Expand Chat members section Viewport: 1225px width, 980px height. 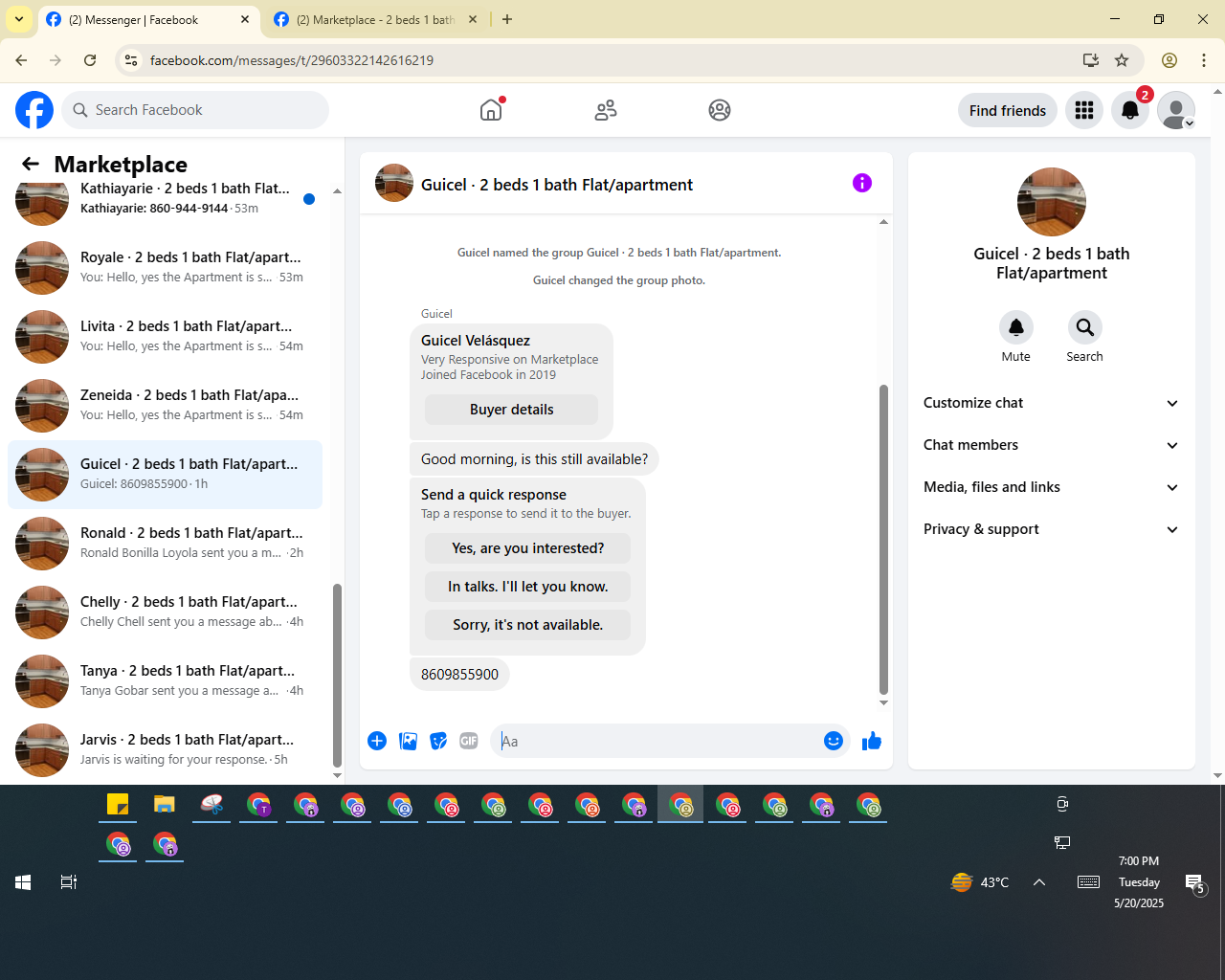(x=1051, y=445)
